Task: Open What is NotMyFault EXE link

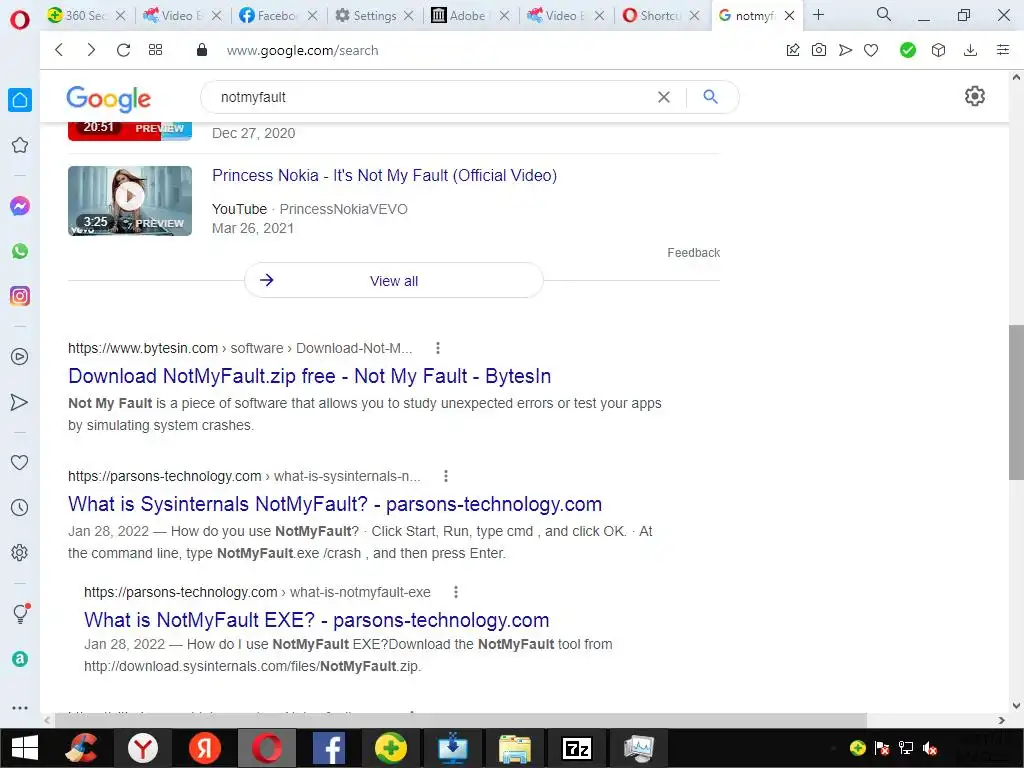Action: (x=317, y=620)
